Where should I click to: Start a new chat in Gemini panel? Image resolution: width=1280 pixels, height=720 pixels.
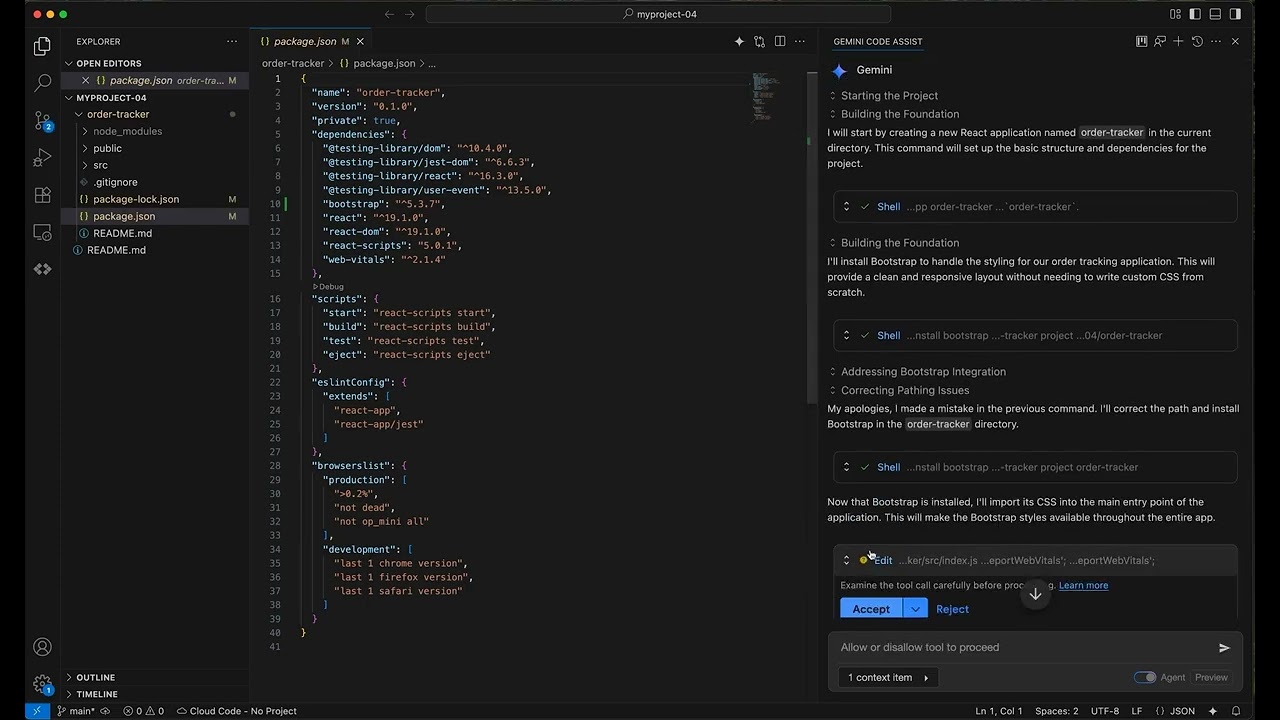coord(1178,42)
